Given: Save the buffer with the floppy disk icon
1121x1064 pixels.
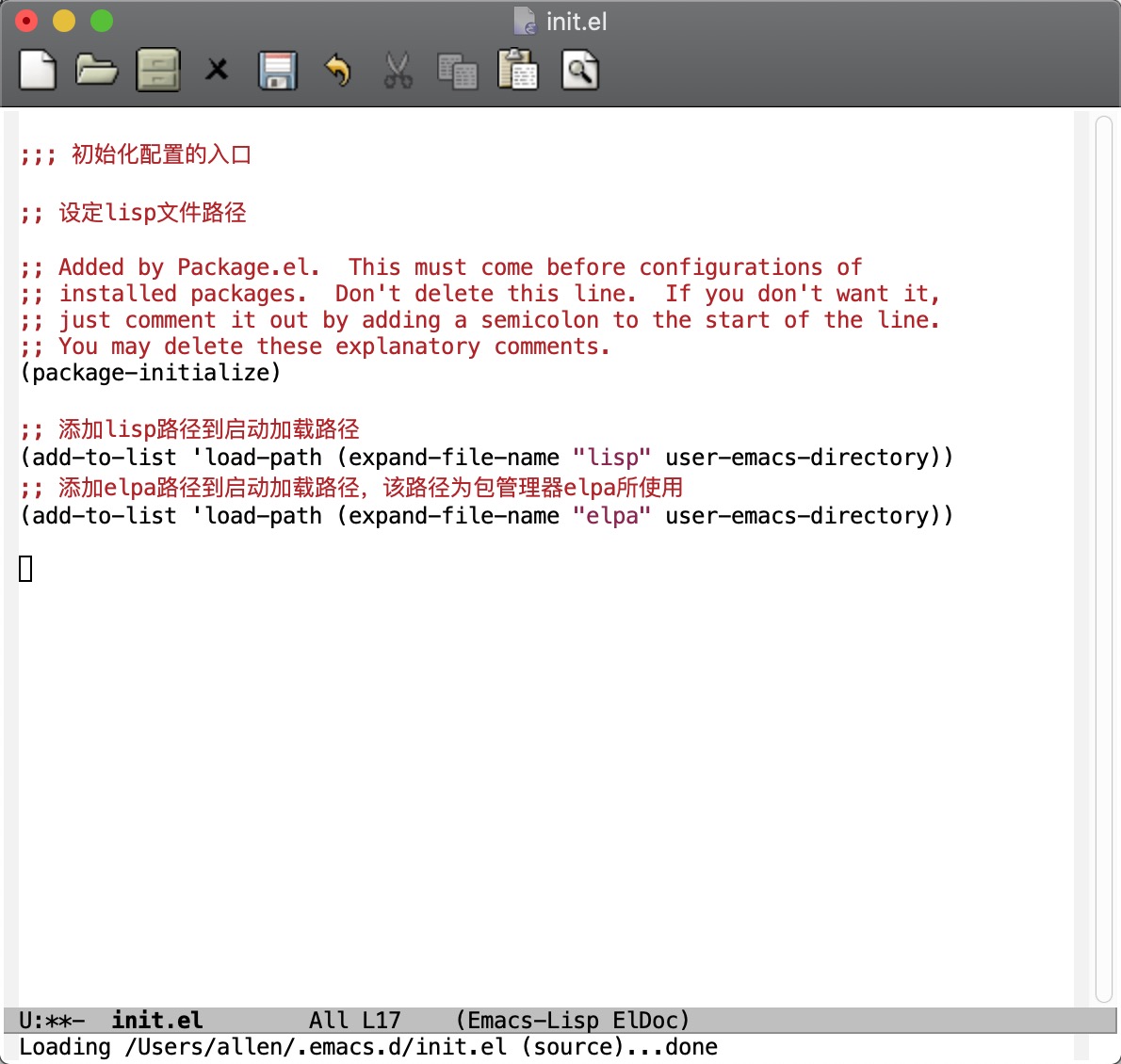Looking at the screenshot, I should [x=277, y=70].
